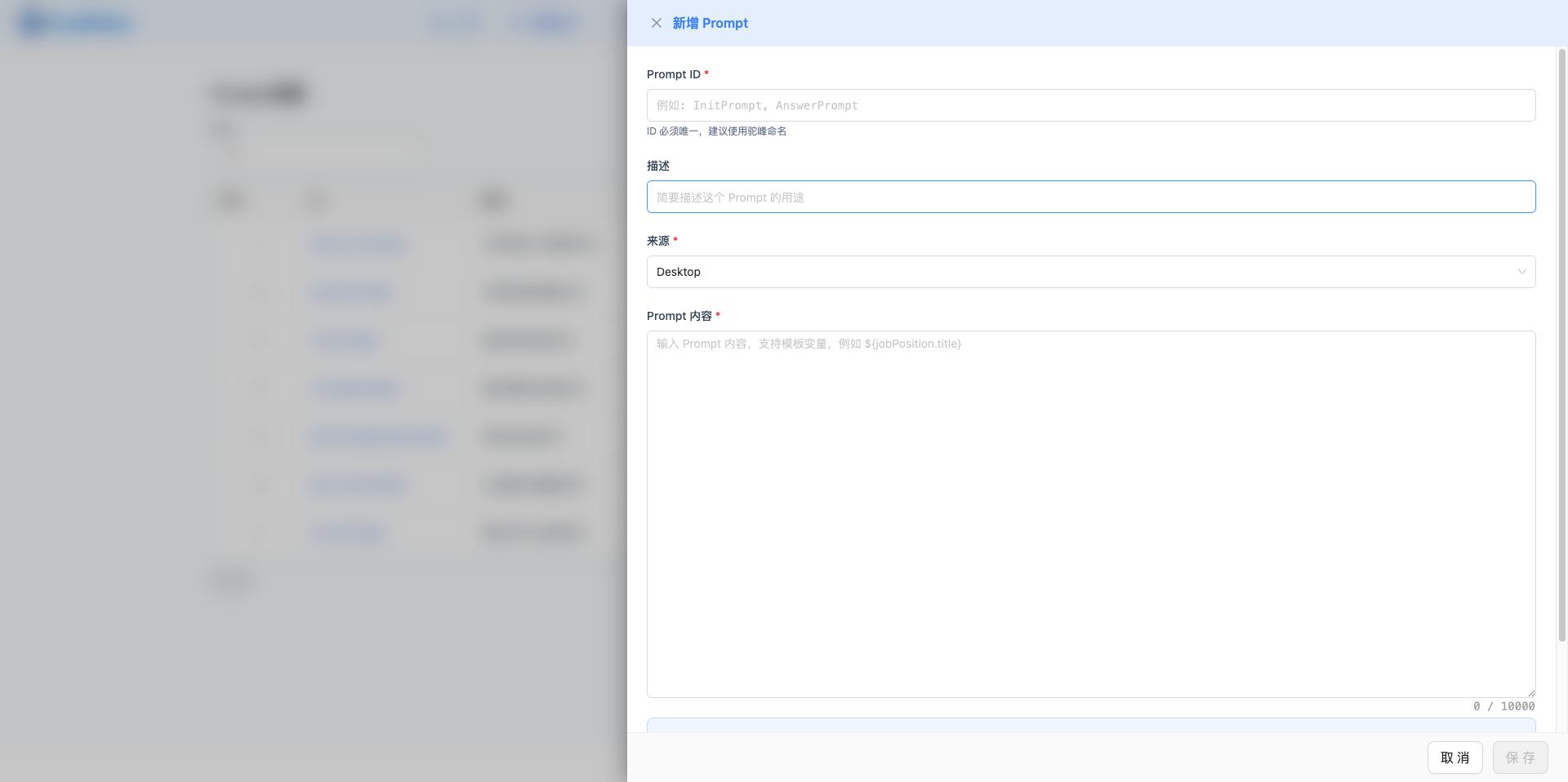
Task: Check the checkbox on the first table row
Action: (259, 244)
